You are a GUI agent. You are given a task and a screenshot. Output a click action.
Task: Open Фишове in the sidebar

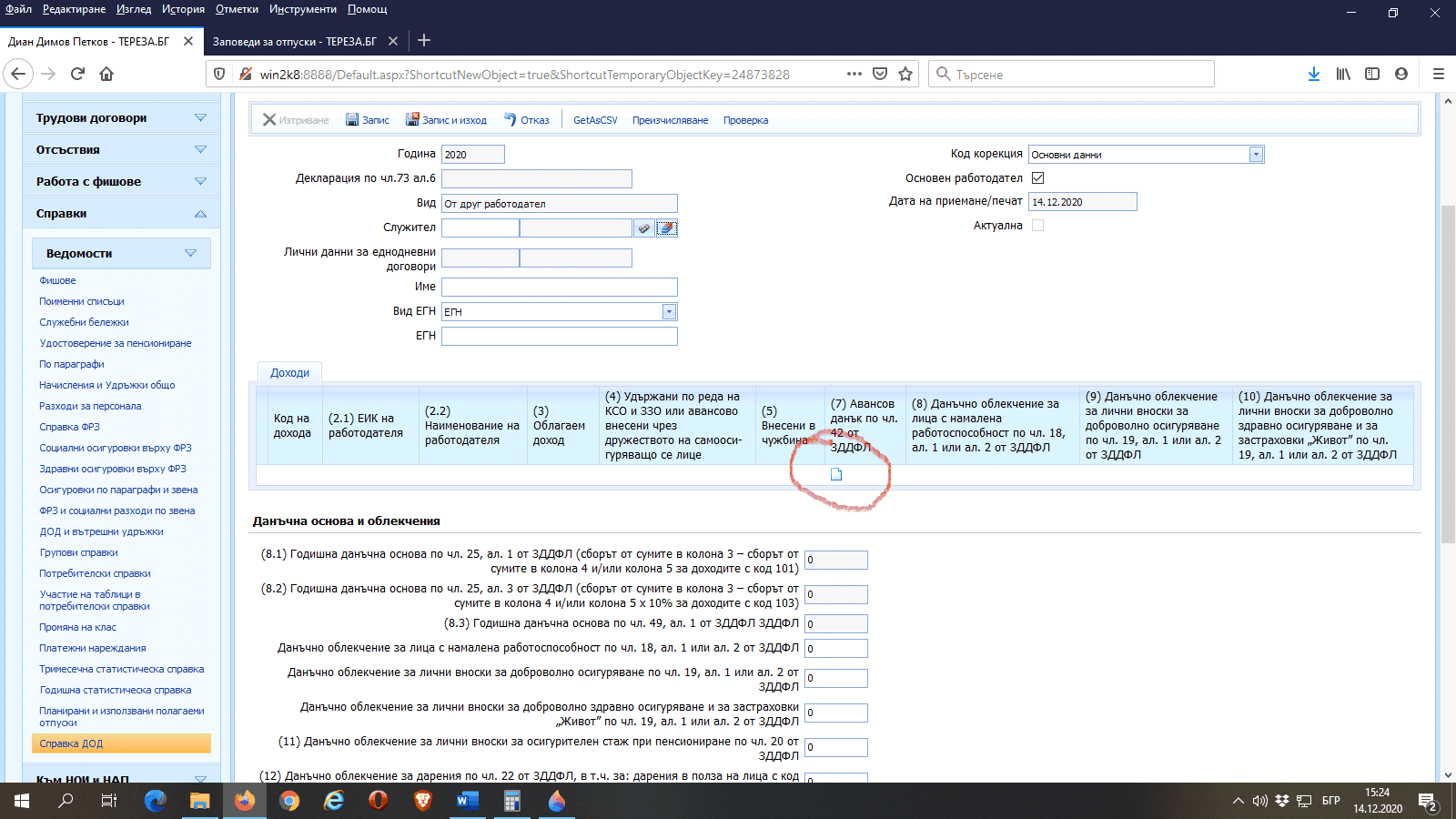57,280
